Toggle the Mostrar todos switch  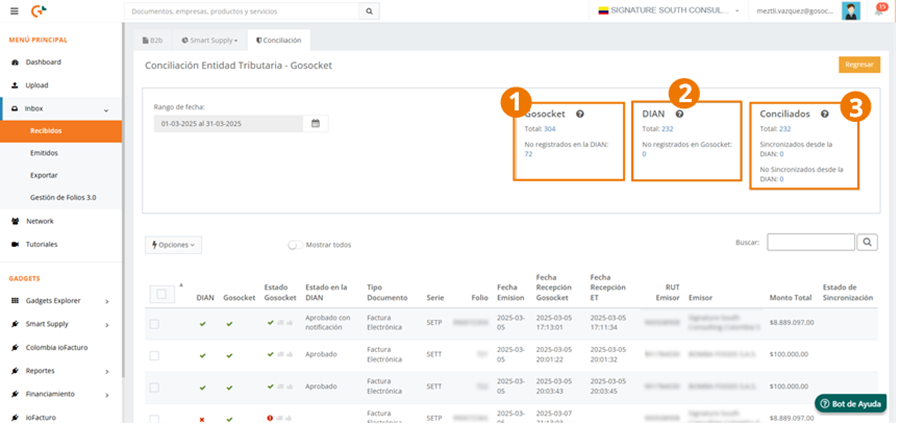click(x=296, y=245)
